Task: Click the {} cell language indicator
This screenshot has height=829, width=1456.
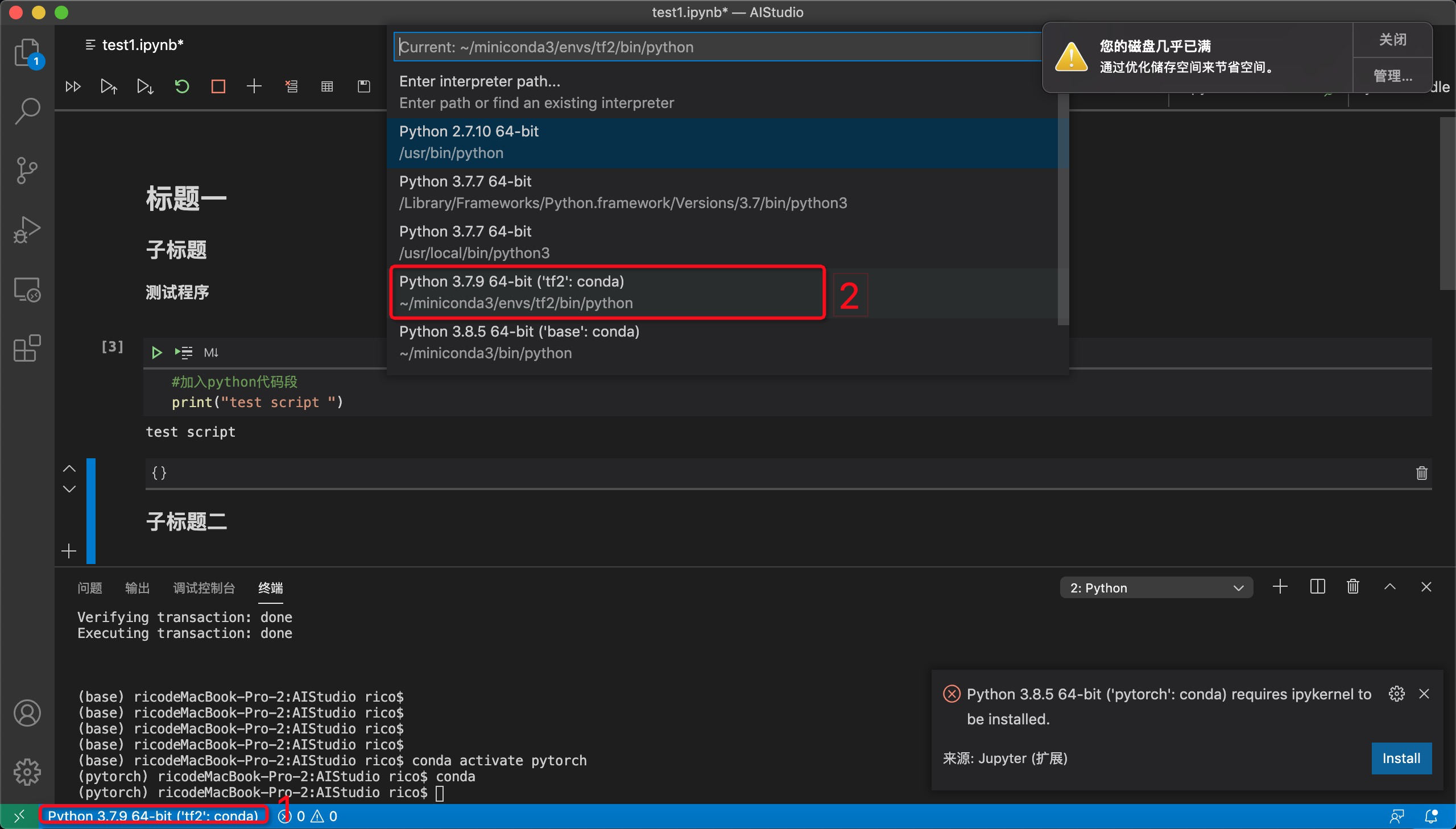Action: pos(159,472)
